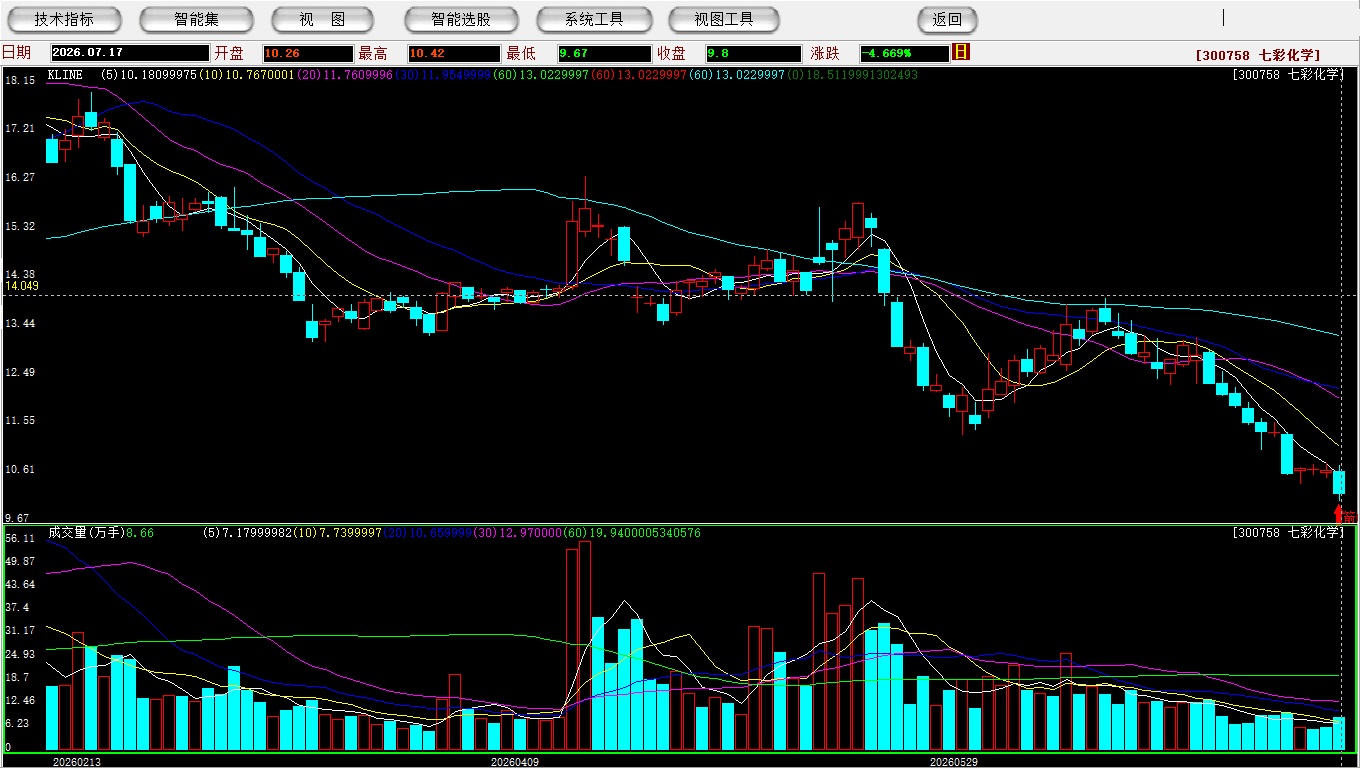Screen dimensions: 1360x768
Task: Click the 12.49 price axis label
Action: [x=20, y=372]
